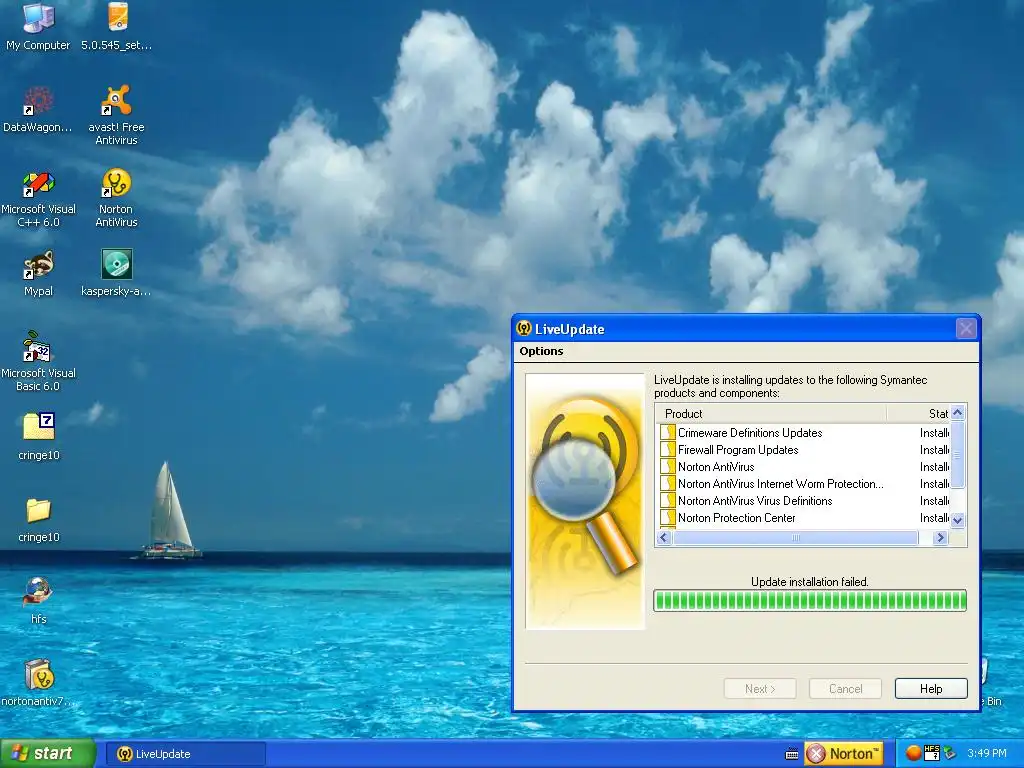Click the horizontal scrollbar thumb
Screen dimensions: 1024x768
coord(795,537)
